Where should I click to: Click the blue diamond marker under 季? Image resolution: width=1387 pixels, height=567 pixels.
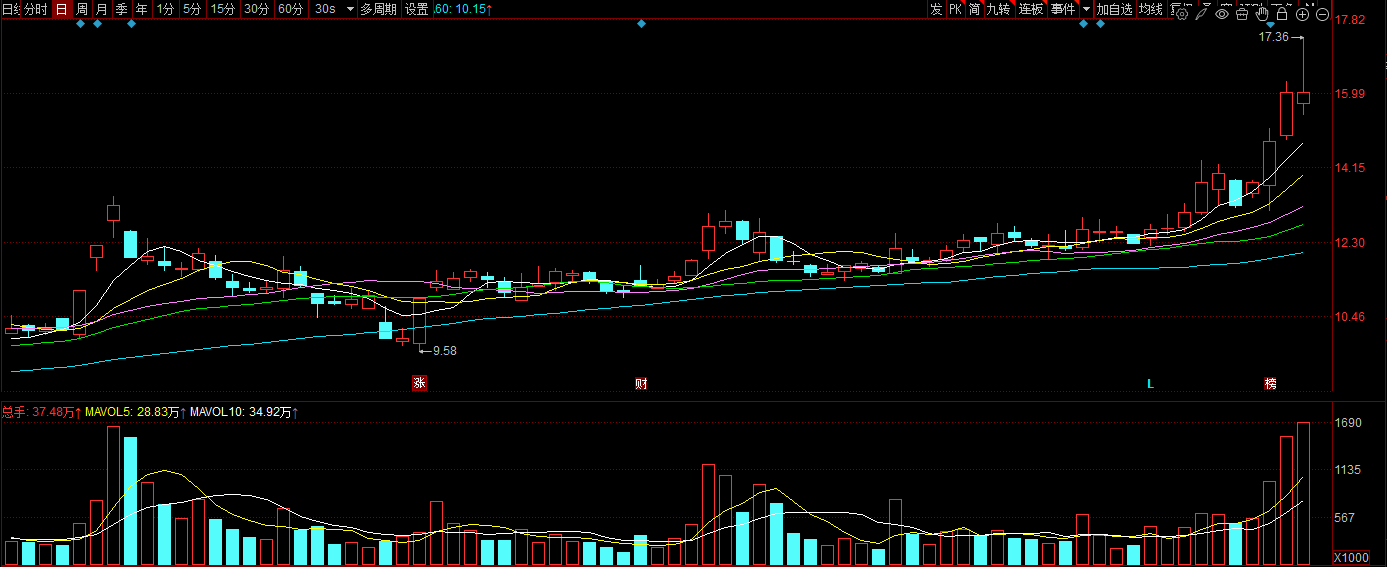pos(131,24)
